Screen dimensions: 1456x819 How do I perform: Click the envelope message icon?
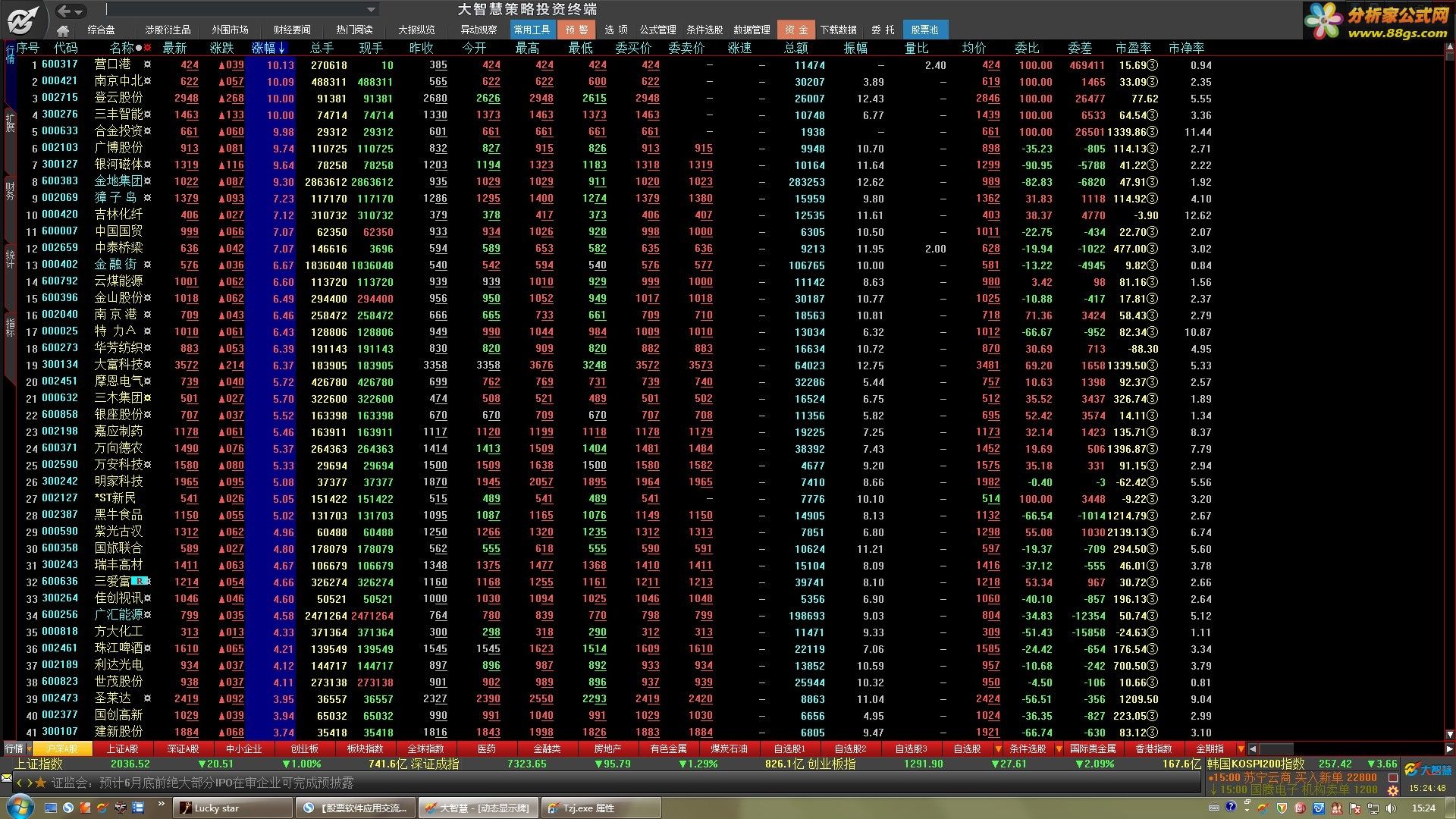tap(7, 779)
